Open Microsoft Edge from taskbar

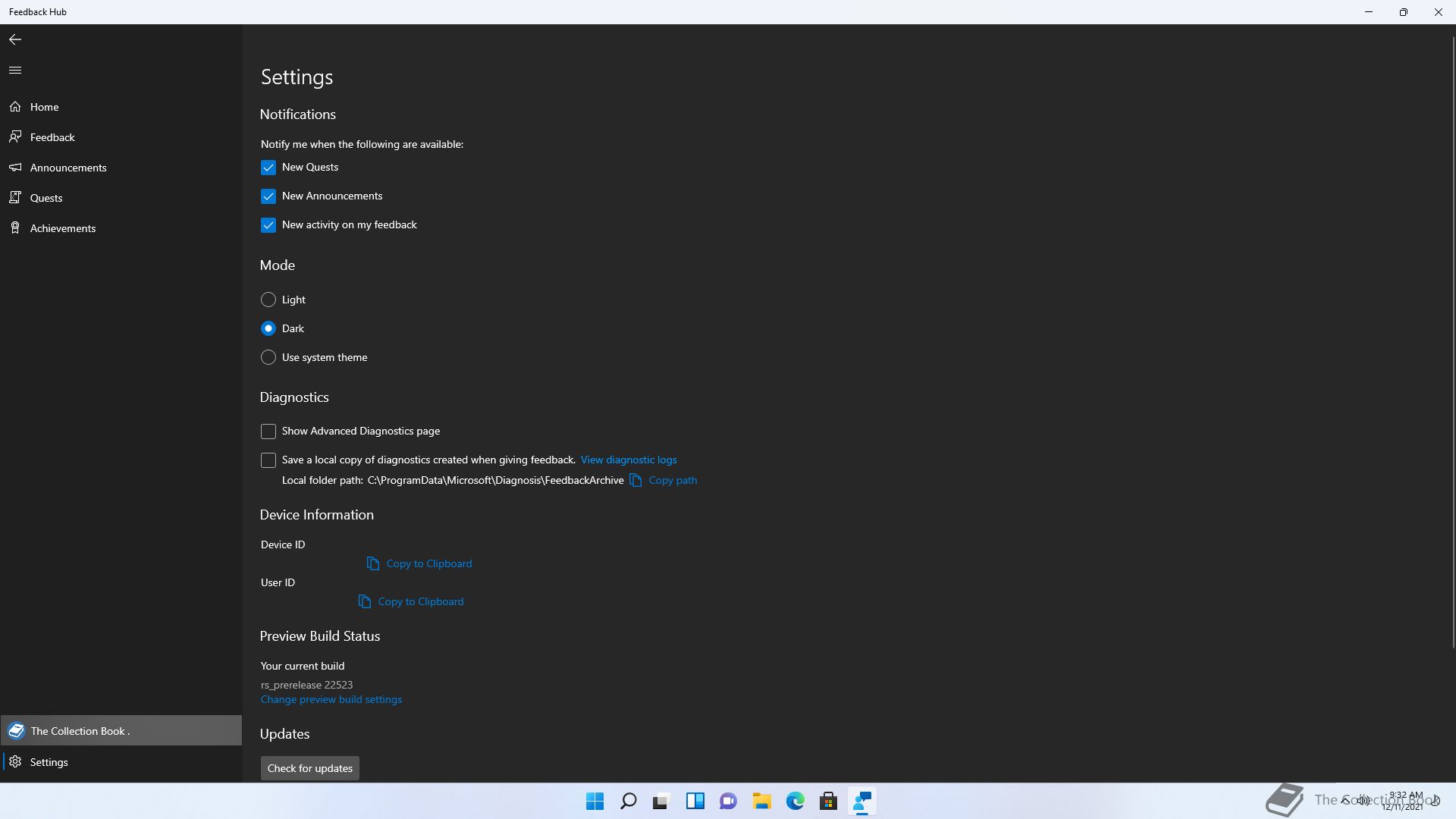pyautogui.click(x=795, y=801)
